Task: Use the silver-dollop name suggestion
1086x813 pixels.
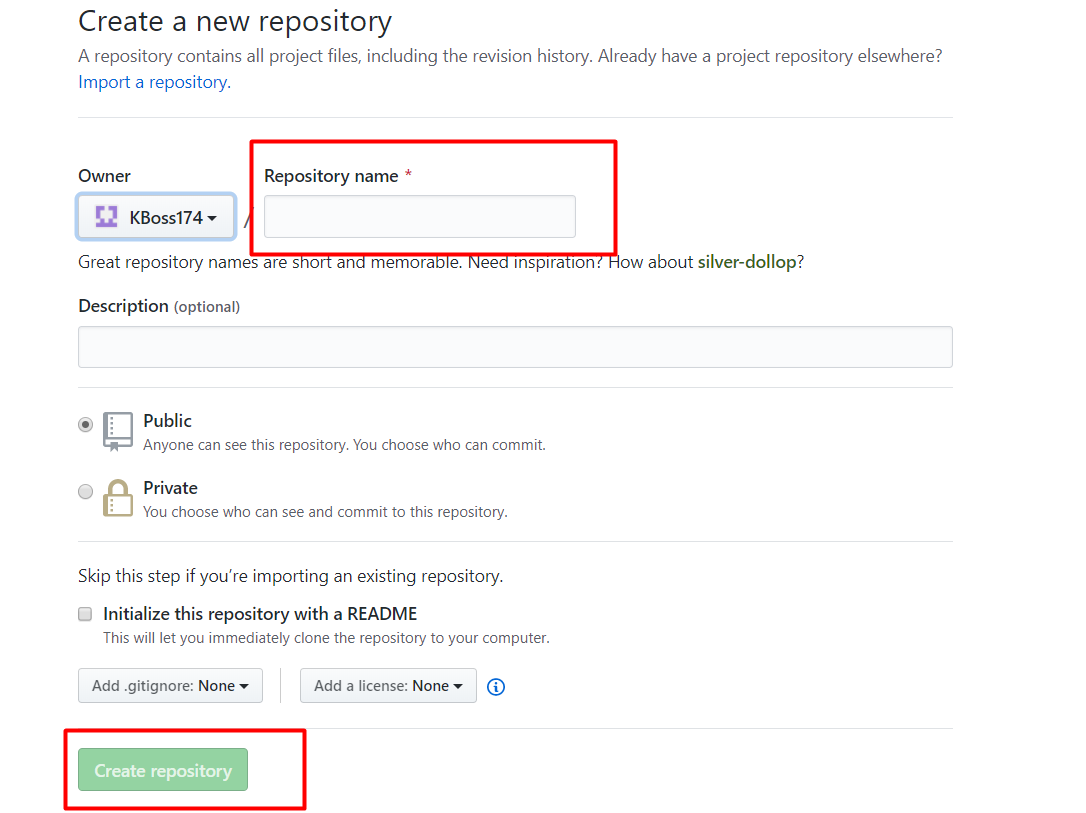Action: (x=747, y=262)
